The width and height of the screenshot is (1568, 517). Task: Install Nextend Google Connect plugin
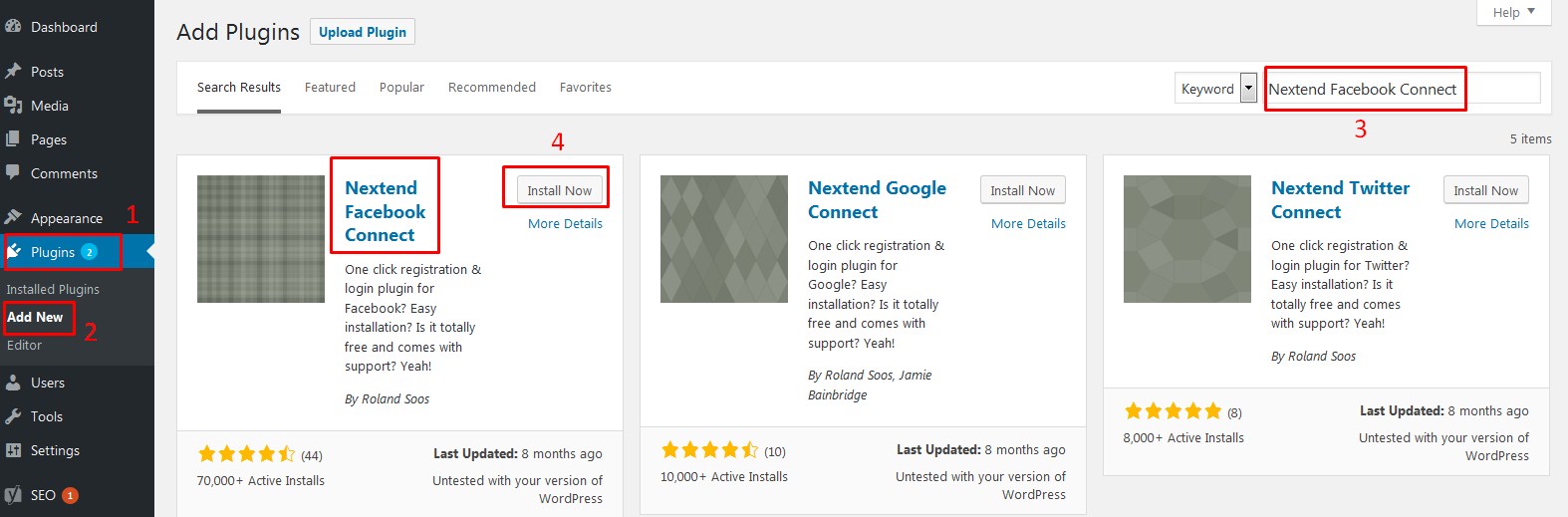pyautogui.click(x=1022, y=190)
